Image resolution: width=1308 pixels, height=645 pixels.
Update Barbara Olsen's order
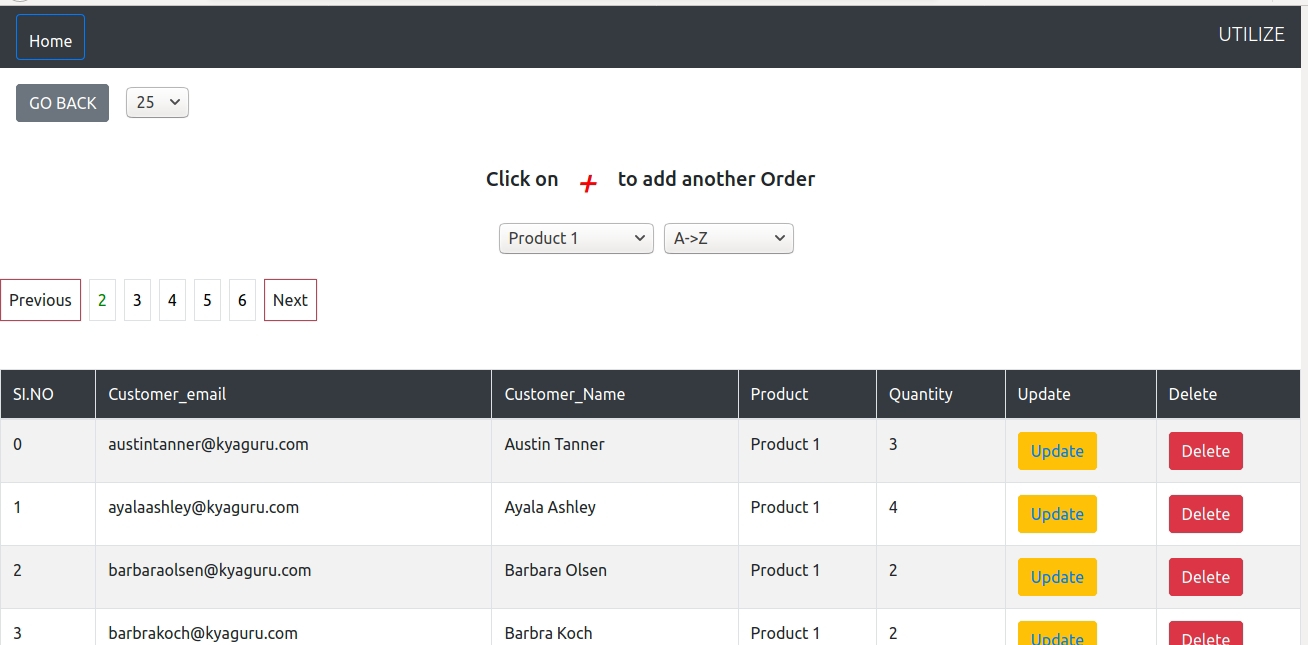(1057, 577)
